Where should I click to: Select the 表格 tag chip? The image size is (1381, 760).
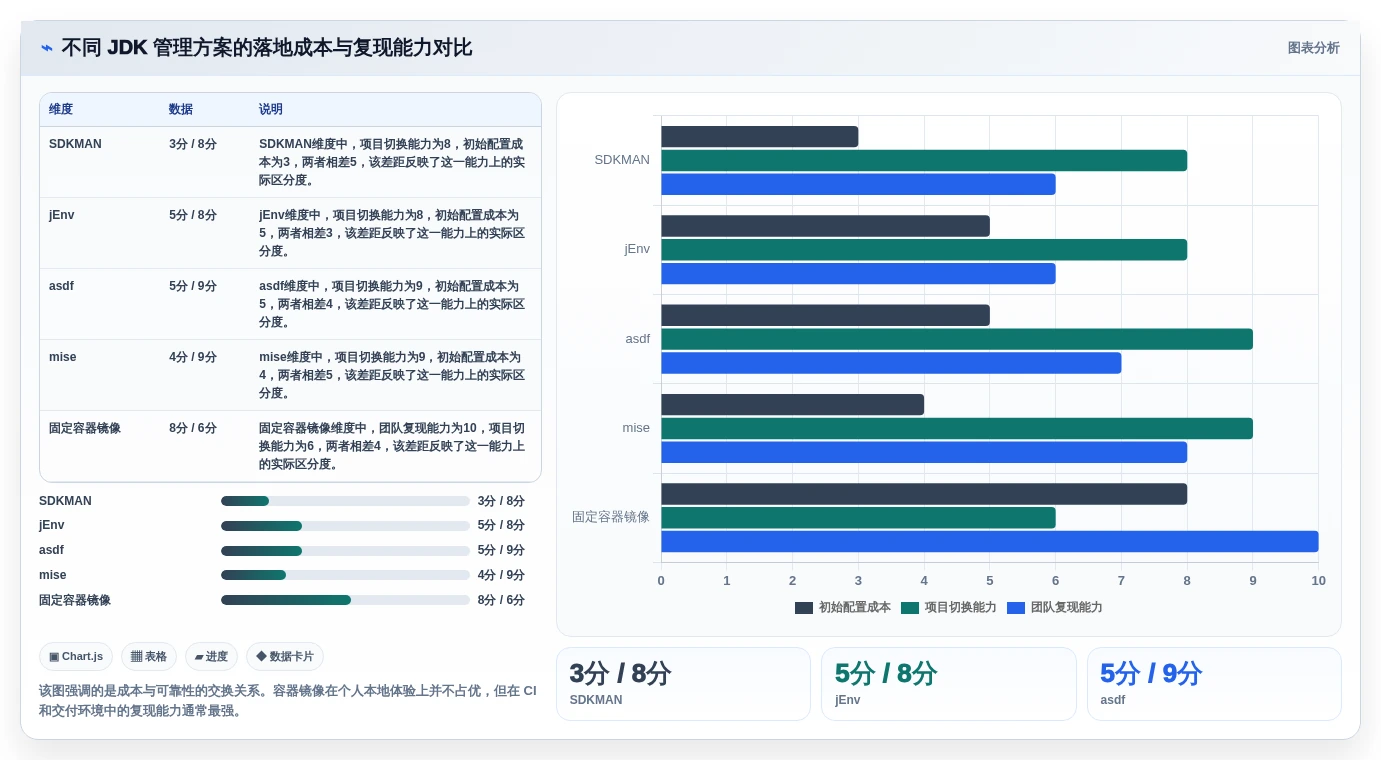(149, 656)
